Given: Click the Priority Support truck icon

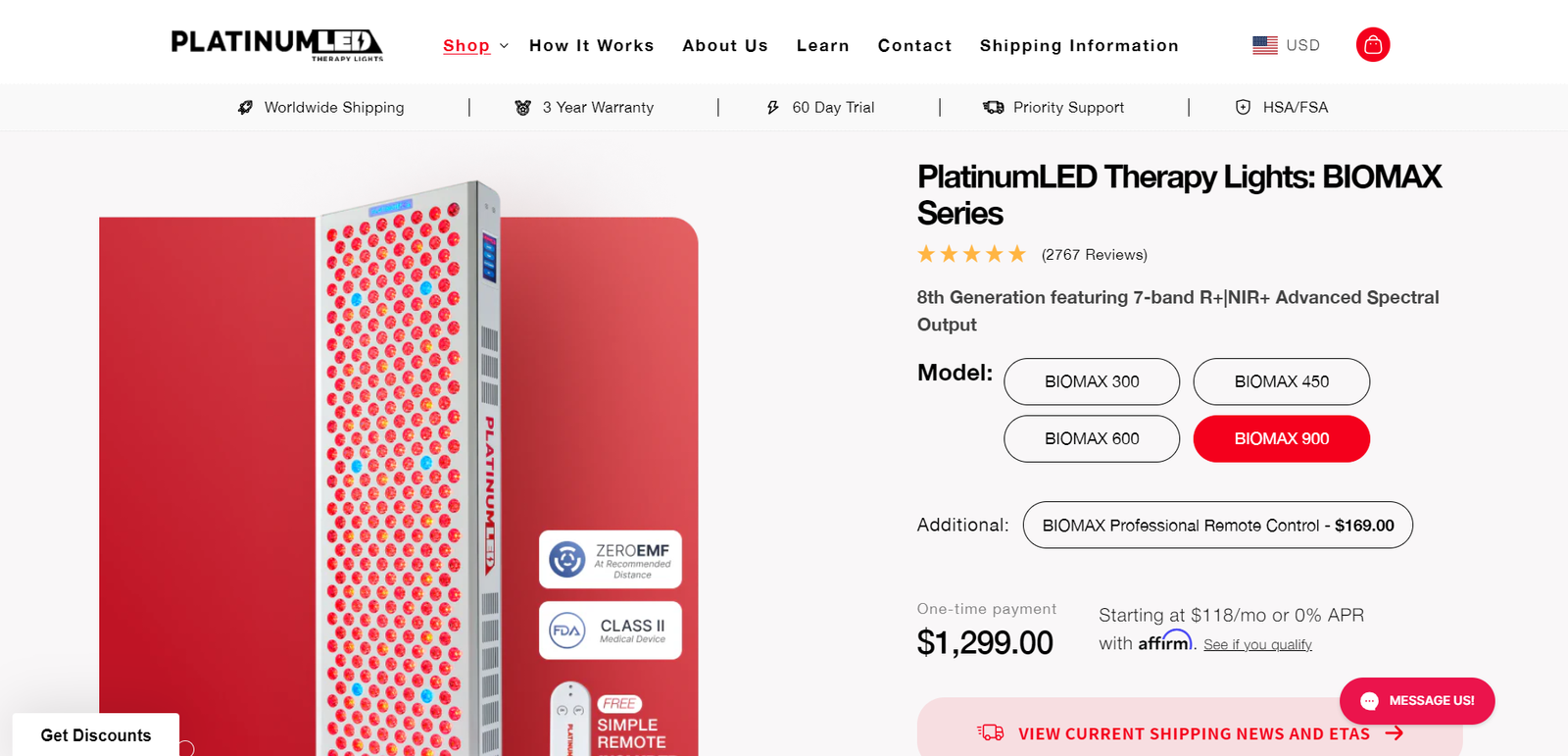Looking at the screenshot, I should [994, 107].
